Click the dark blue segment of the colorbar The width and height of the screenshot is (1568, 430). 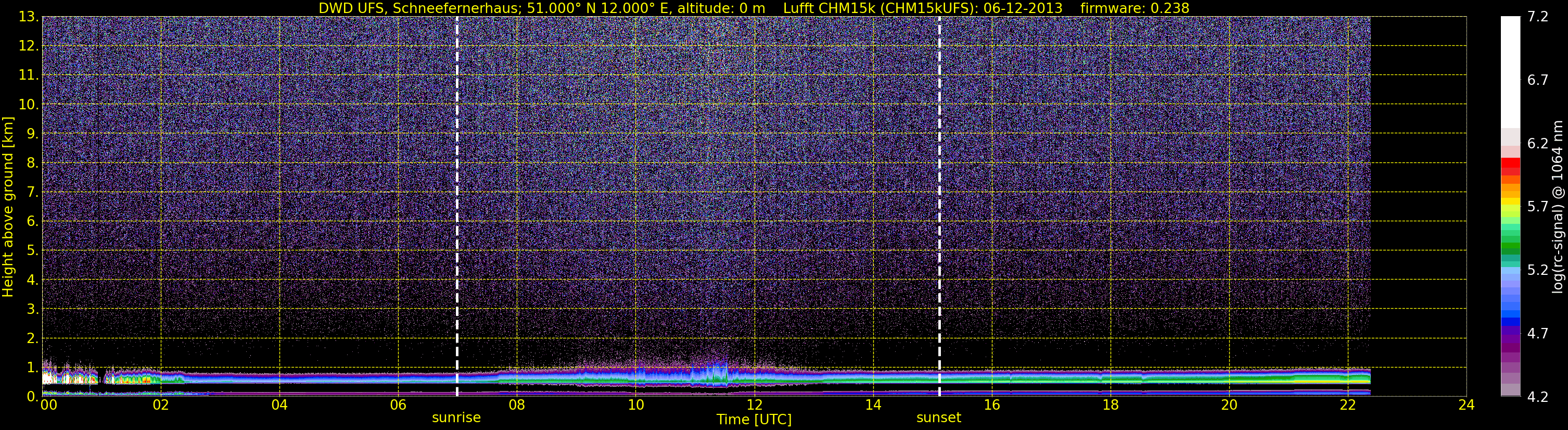[x=1510, y=322]
